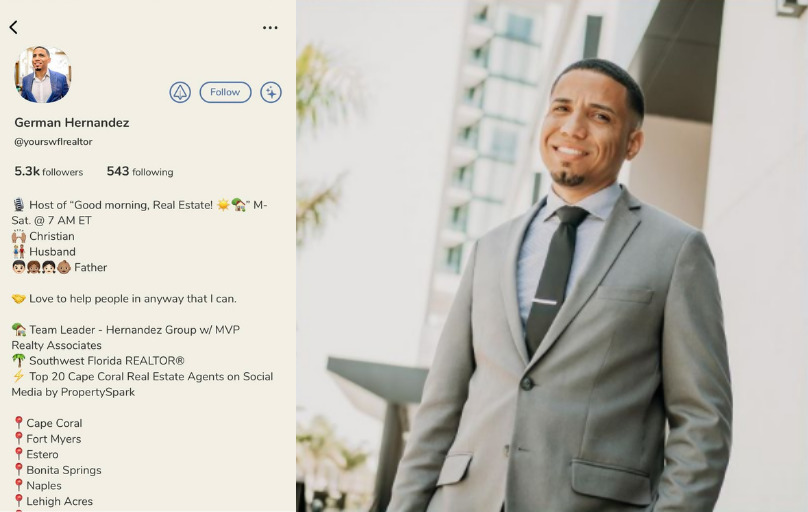
Task: Tap the house emoji by Team Leader
Action: [x=19, y=329]
